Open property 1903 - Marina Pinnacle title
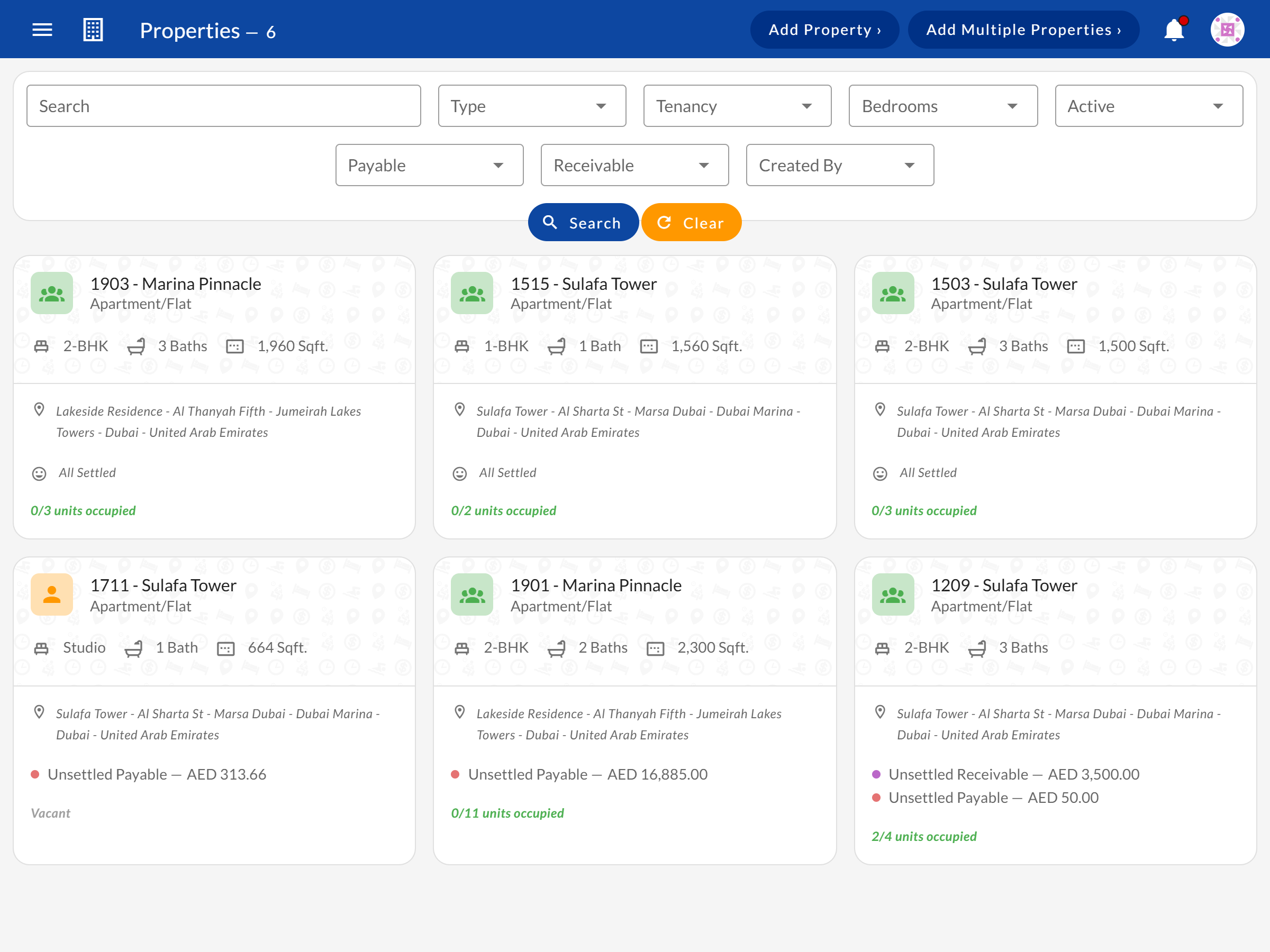This screenshot has height=952, width=1270. (x=176, y=283)
